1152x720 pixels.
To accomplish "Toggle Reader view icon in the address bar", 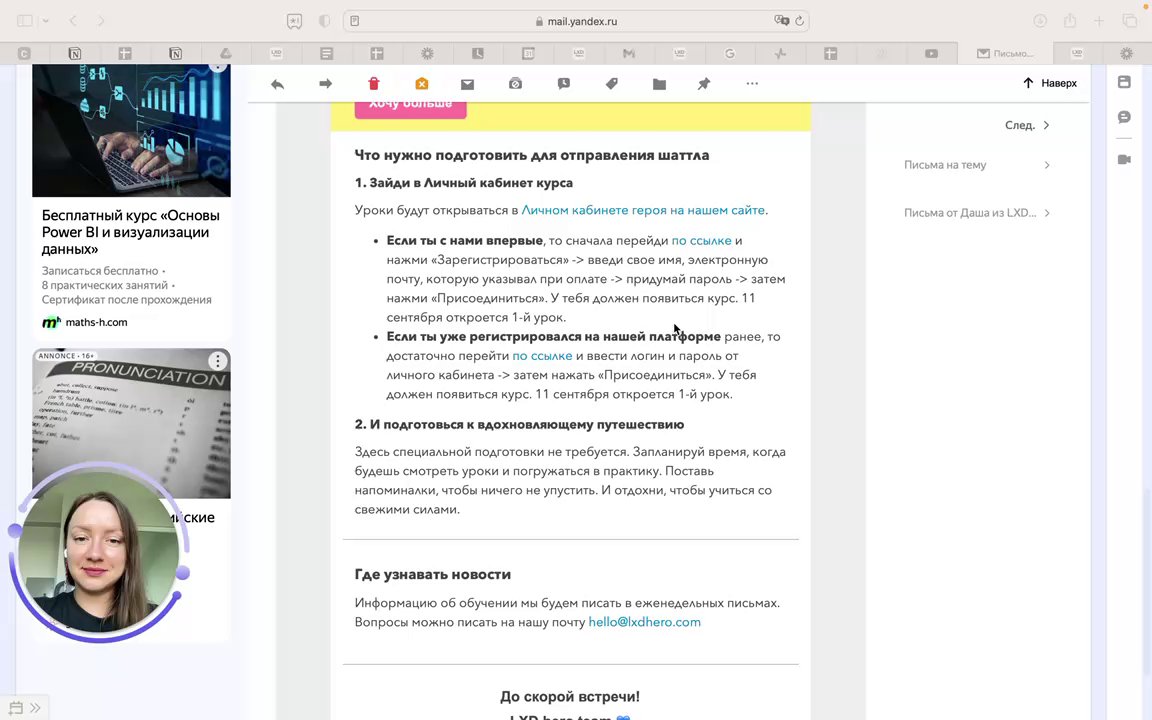I will pos(355,21).
